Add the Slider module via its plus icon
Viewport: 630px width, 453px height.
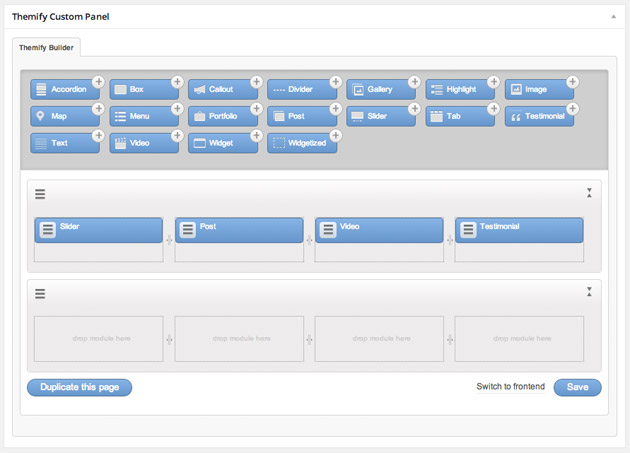point(415,109)
